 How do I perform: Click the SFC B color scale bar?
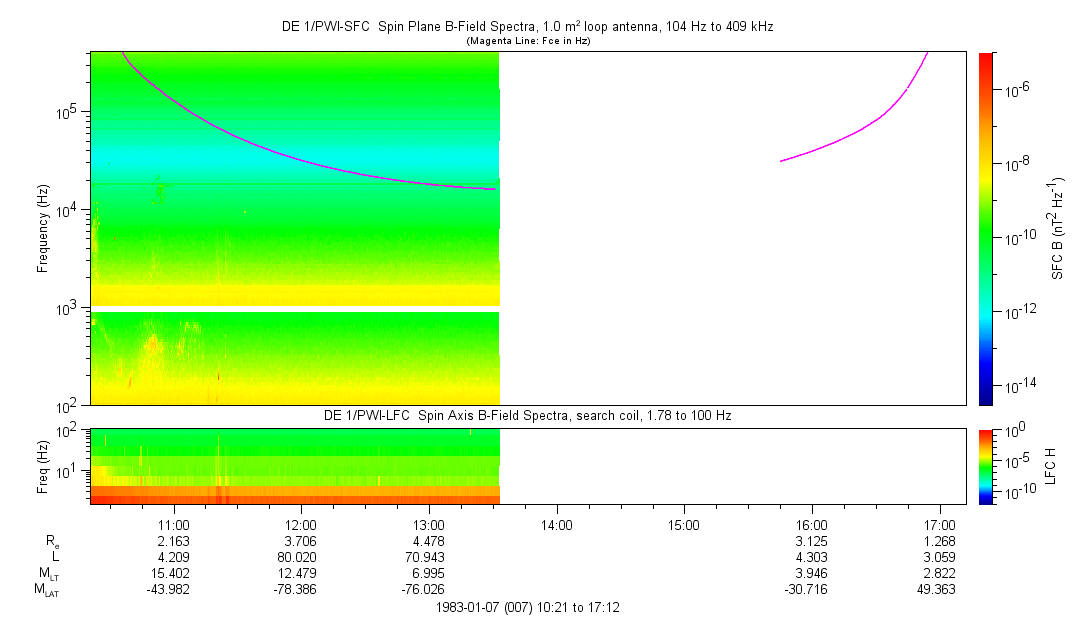[985, 228]
